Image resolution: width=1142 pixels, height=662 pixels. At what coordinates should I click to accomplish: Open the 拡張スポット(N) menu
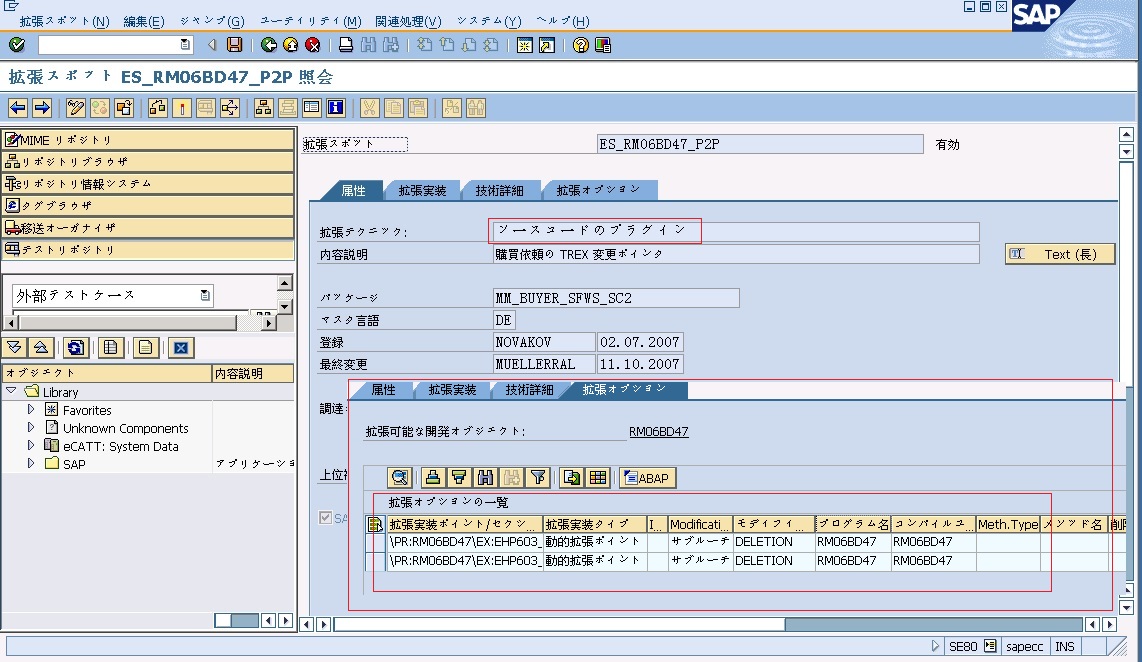point(64,21)
